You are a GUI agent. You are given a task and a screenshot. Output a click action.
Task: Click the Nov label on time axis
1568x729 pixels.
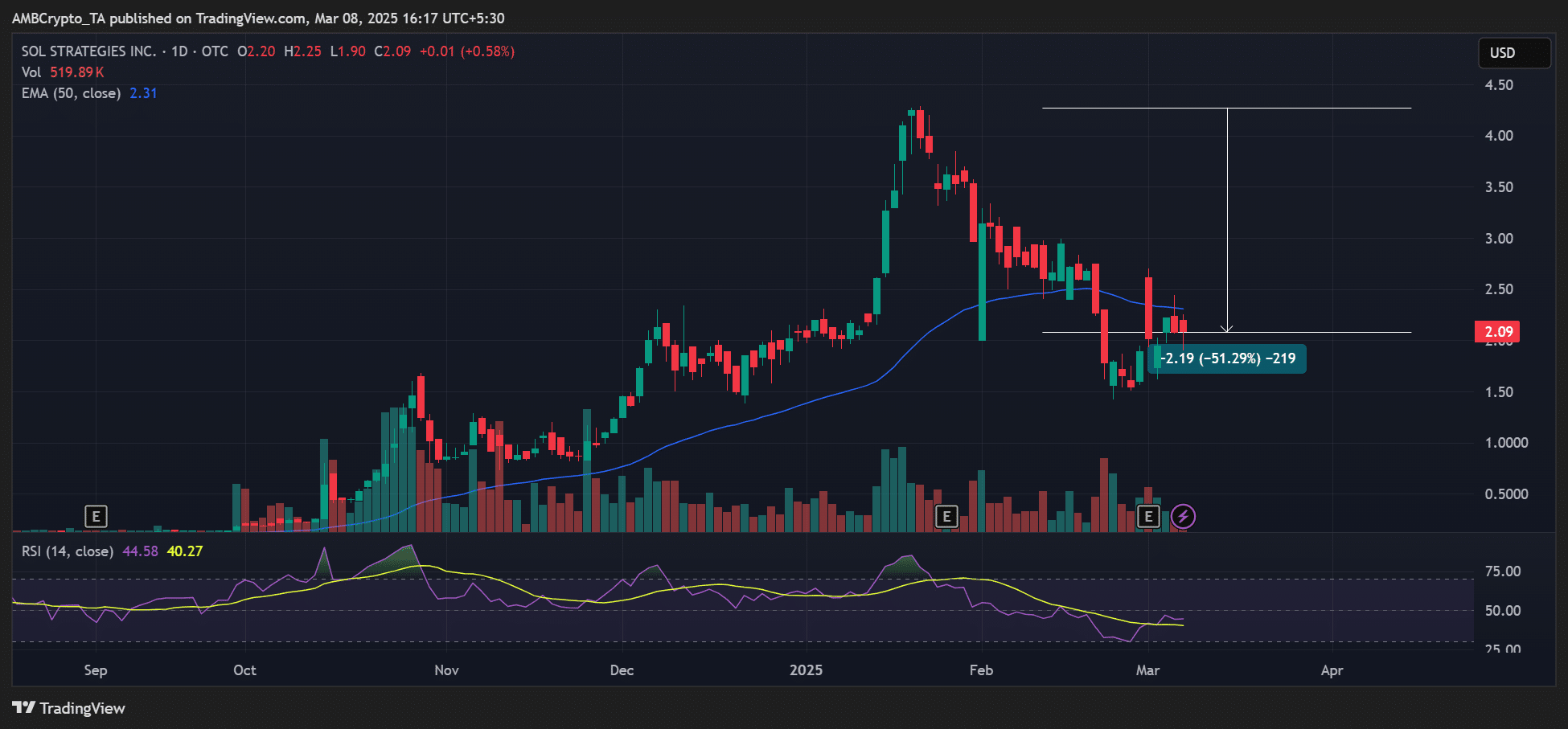click(x=446, y=670)
